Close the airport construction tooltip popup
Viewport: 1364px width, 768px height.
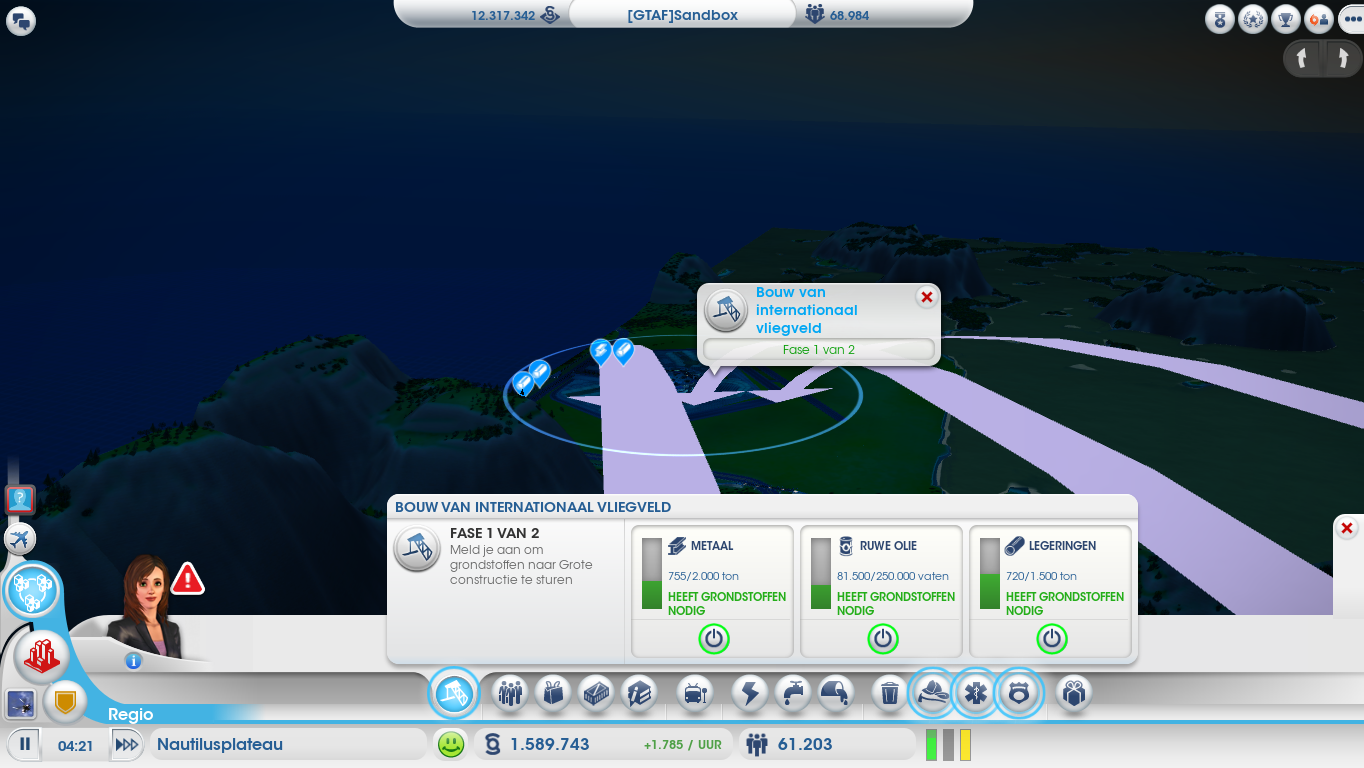pyautogui.click(x=927, y=297)
